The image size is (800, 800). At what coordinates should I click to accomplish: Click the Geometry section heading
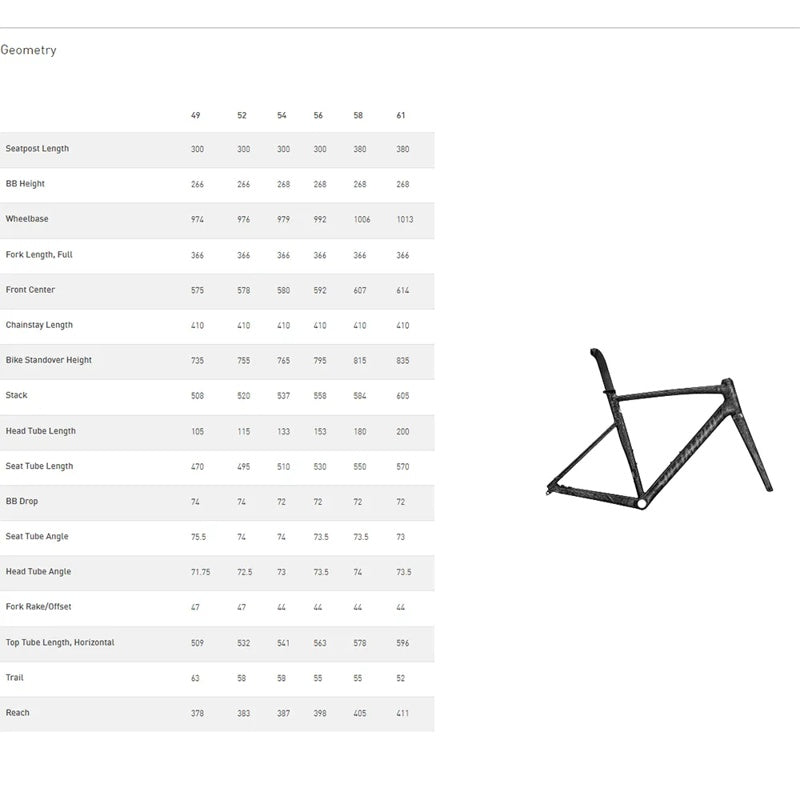[28, 50]
